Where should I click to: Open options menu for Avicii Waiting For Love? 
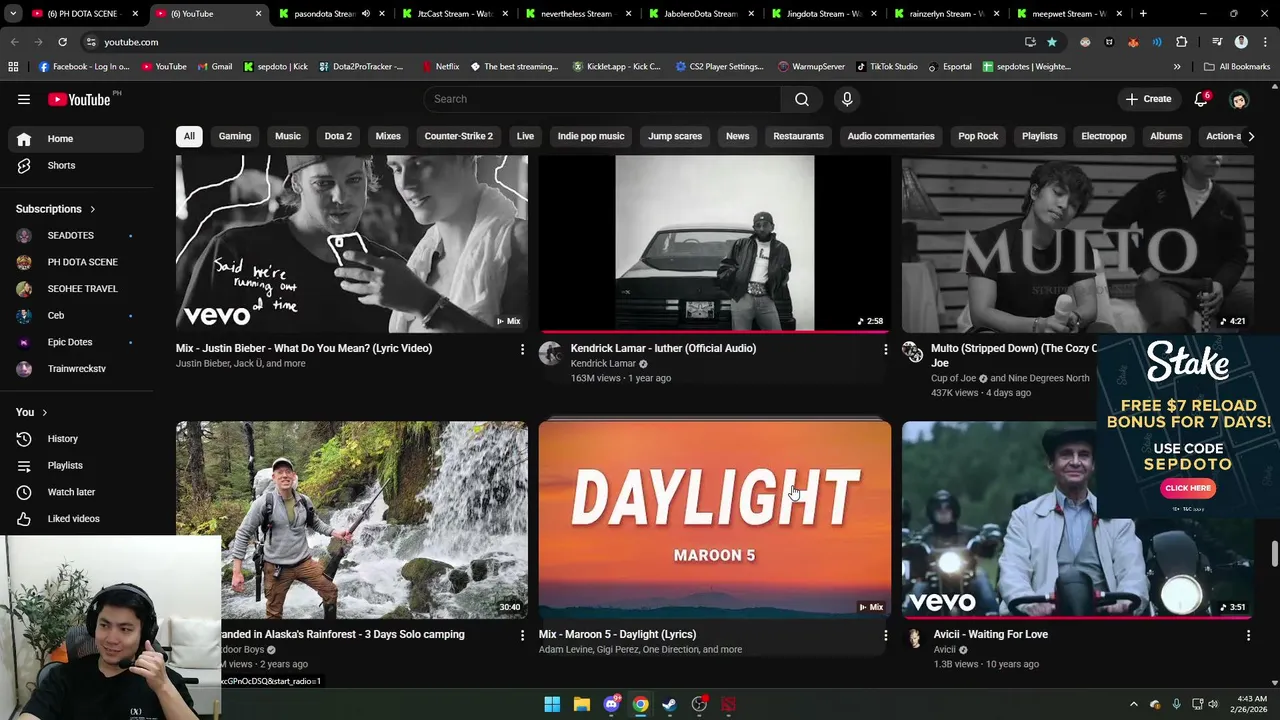click(1248, 635)
